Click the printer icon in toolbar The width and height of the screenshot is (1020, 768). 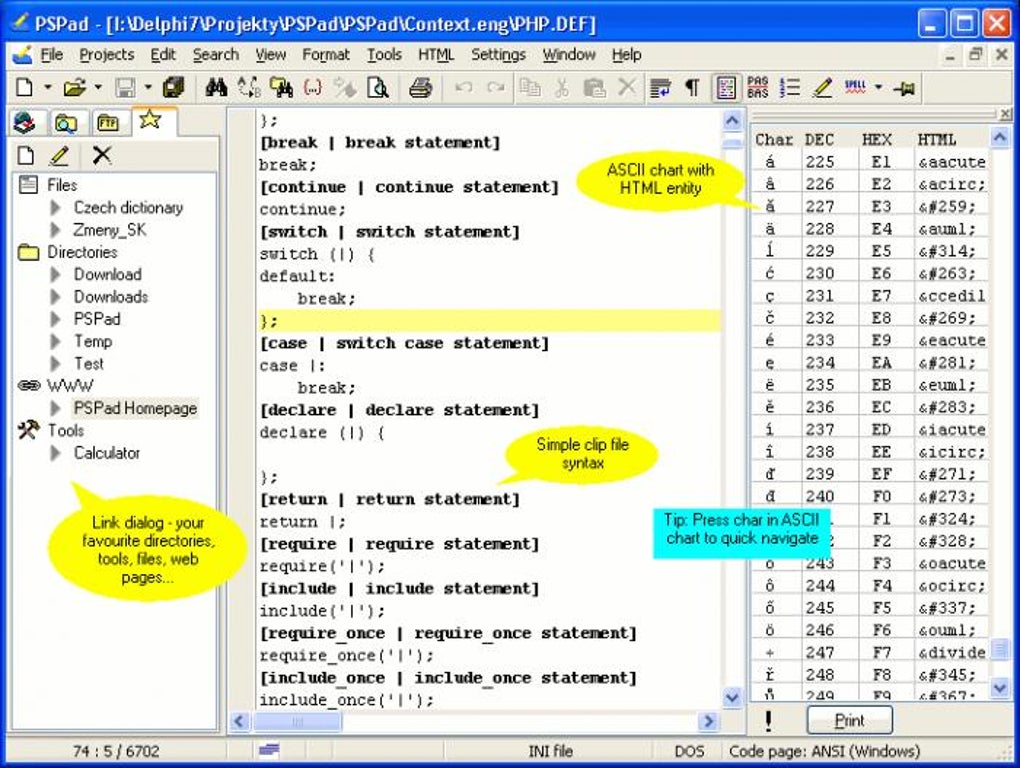[421, 88]
